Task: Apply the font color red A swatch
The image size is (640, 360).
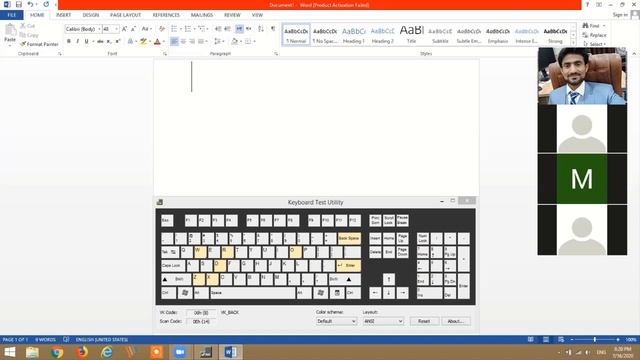Action: pyautogui.click(x=157, y=41)
